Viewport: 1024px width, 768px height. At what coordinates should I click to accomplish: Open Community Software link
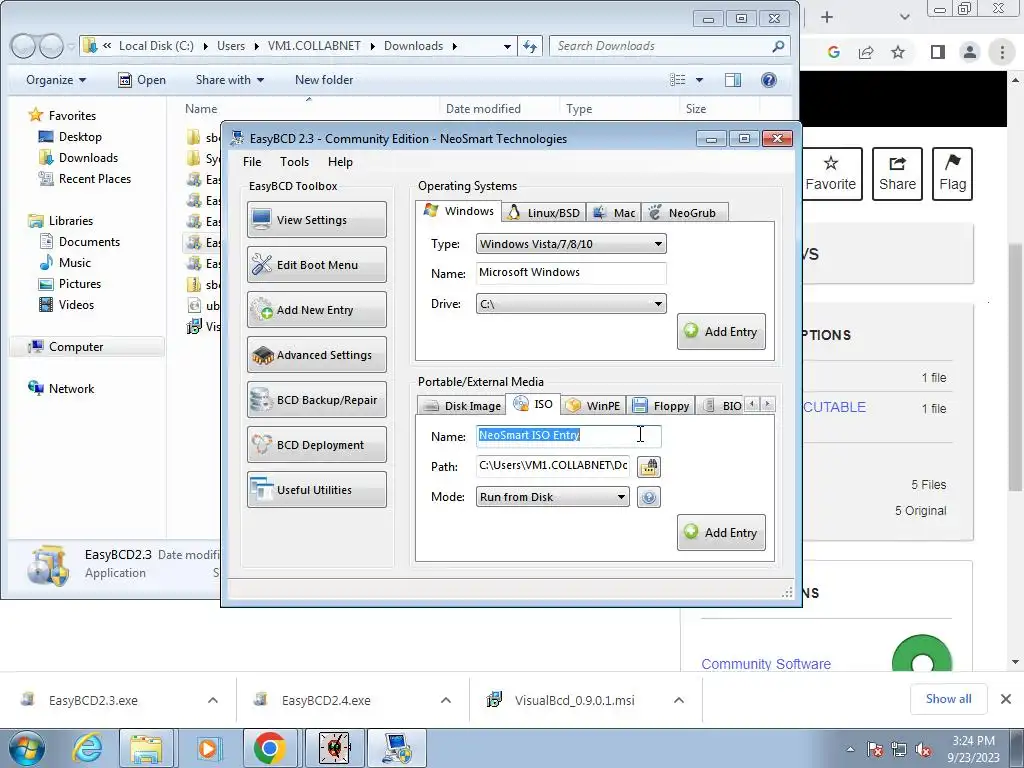(x=766, y=664)
